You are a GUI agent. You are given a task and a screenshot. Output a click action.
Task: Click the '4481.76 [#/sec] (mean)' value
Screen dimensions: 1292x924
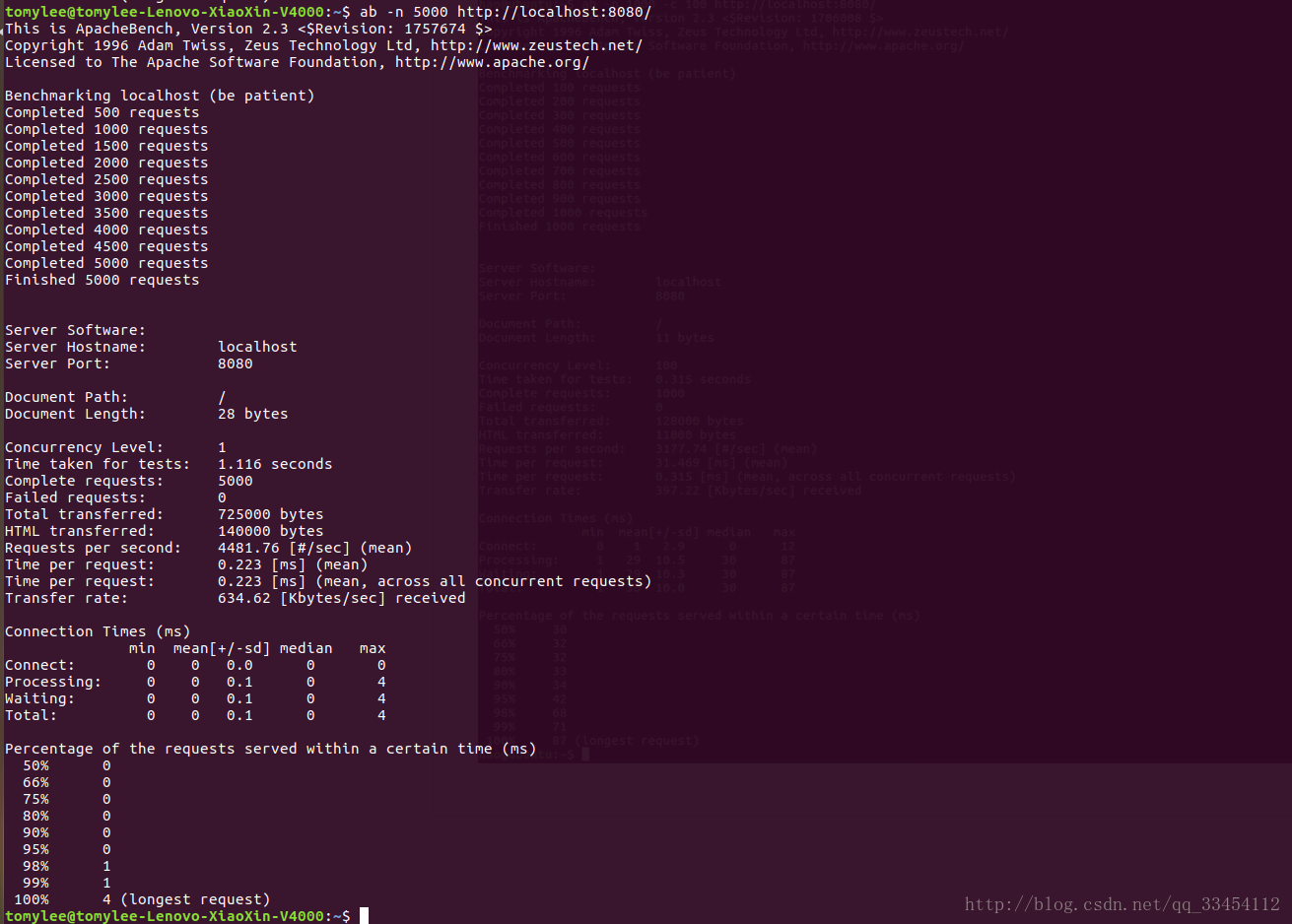[x=315, y=548]
